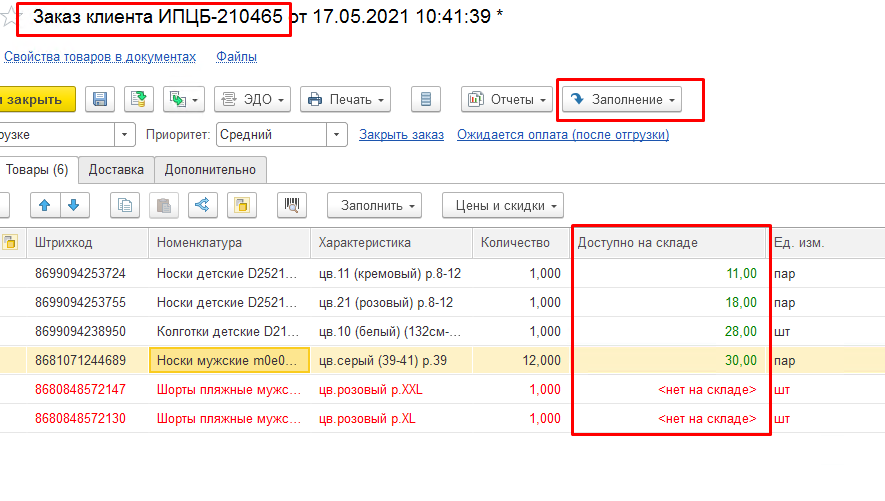The image size is (885, 501).
Task: Click the favorites star icon
Action: point(8,16)
